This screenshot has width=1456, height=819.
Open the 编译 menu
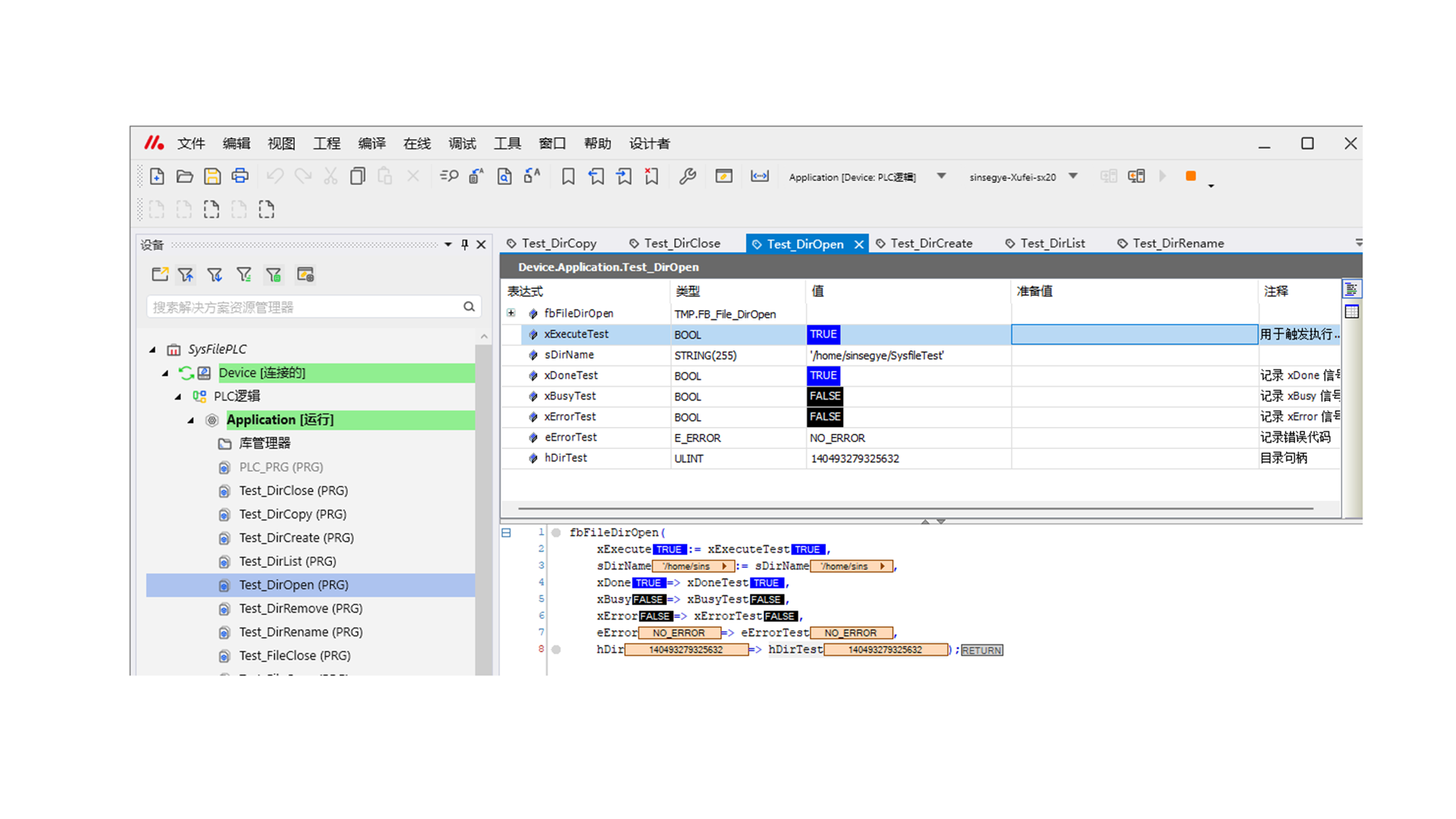(x=372, y=143)
